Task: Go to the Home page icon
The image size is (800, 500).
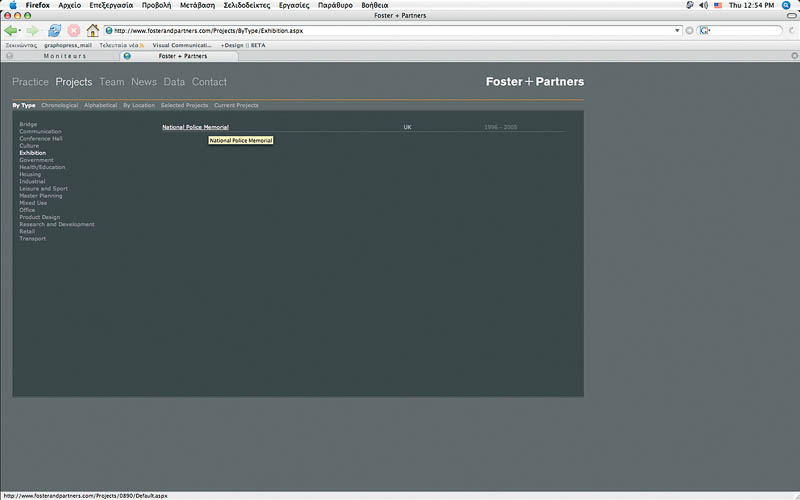Action: coord(92,31)
